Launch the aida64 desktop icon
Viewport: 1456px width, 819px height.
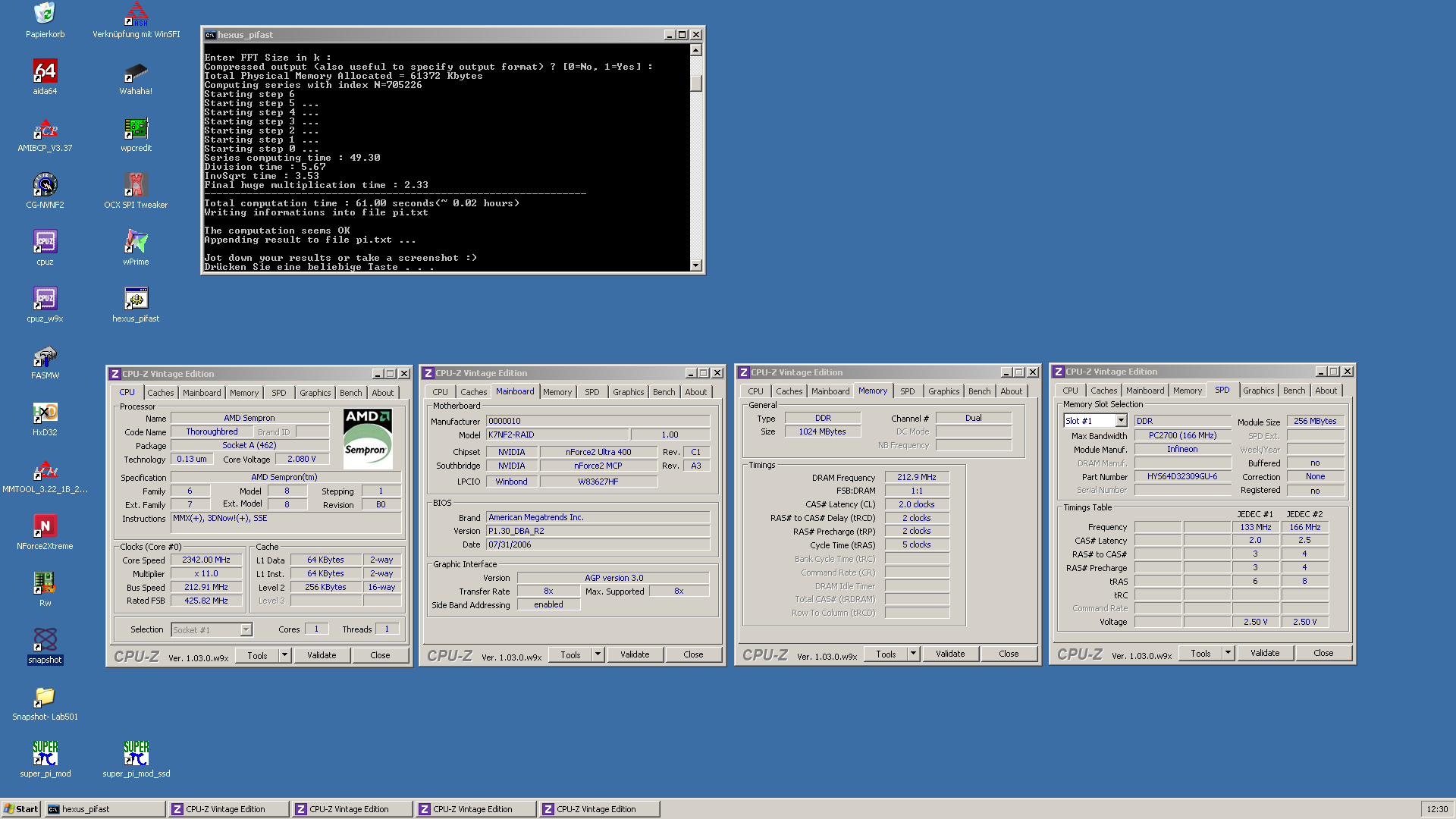click(x=45, y=71)
